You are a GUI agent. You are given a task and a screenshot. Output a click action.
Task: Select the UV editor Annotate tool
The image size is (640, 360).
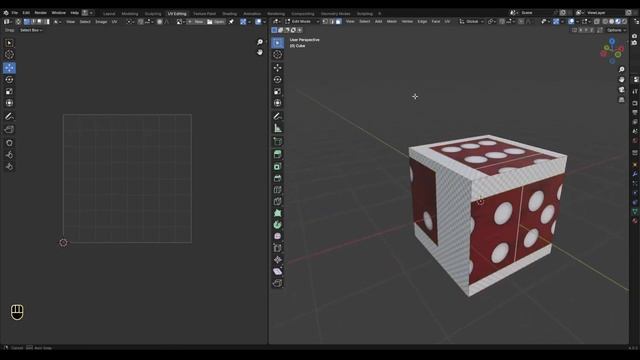9,117
